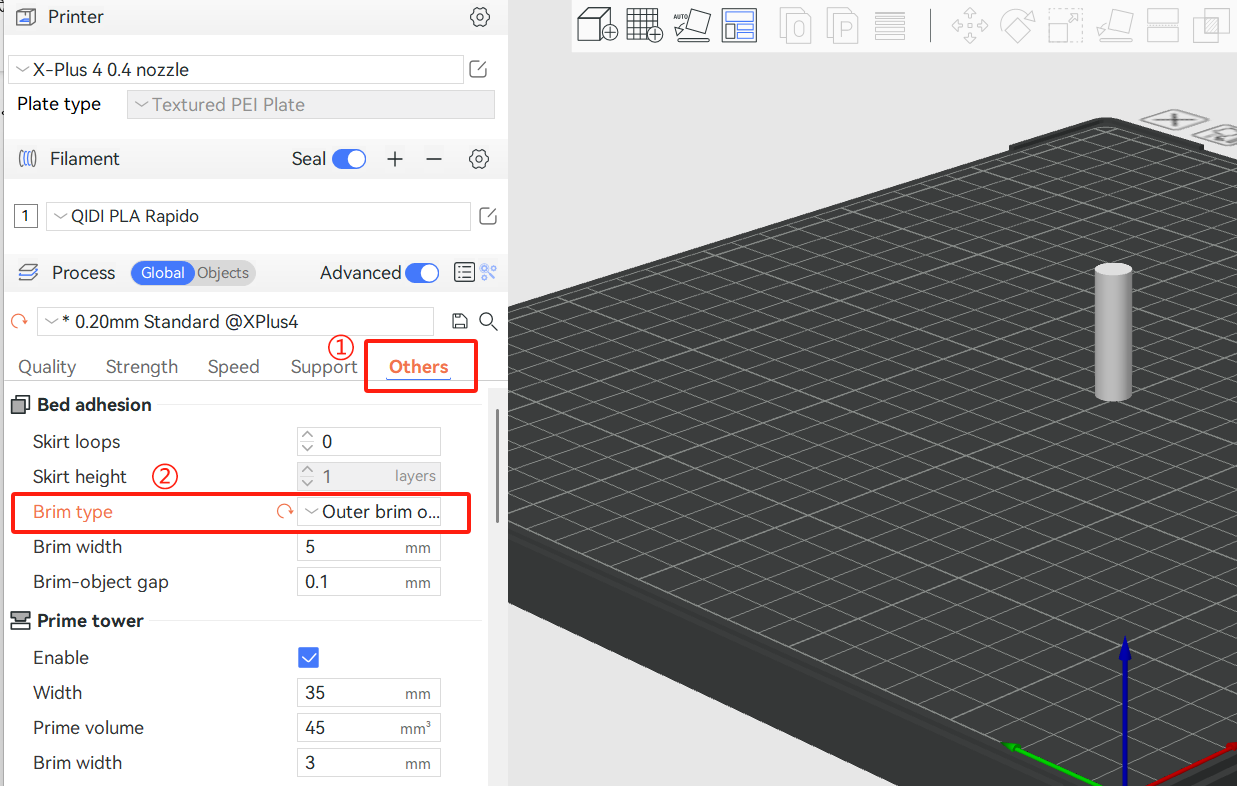Open Filament settings gear icon
This screenshot has width=1237, height=786.
(479, 159)
